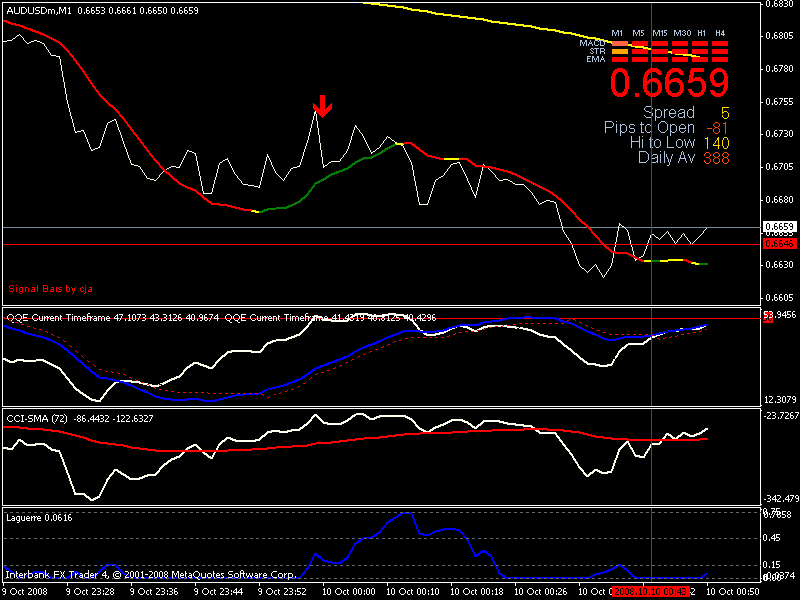Click the Spread value label
800x600 pixels.
click(x=668, y=113)
